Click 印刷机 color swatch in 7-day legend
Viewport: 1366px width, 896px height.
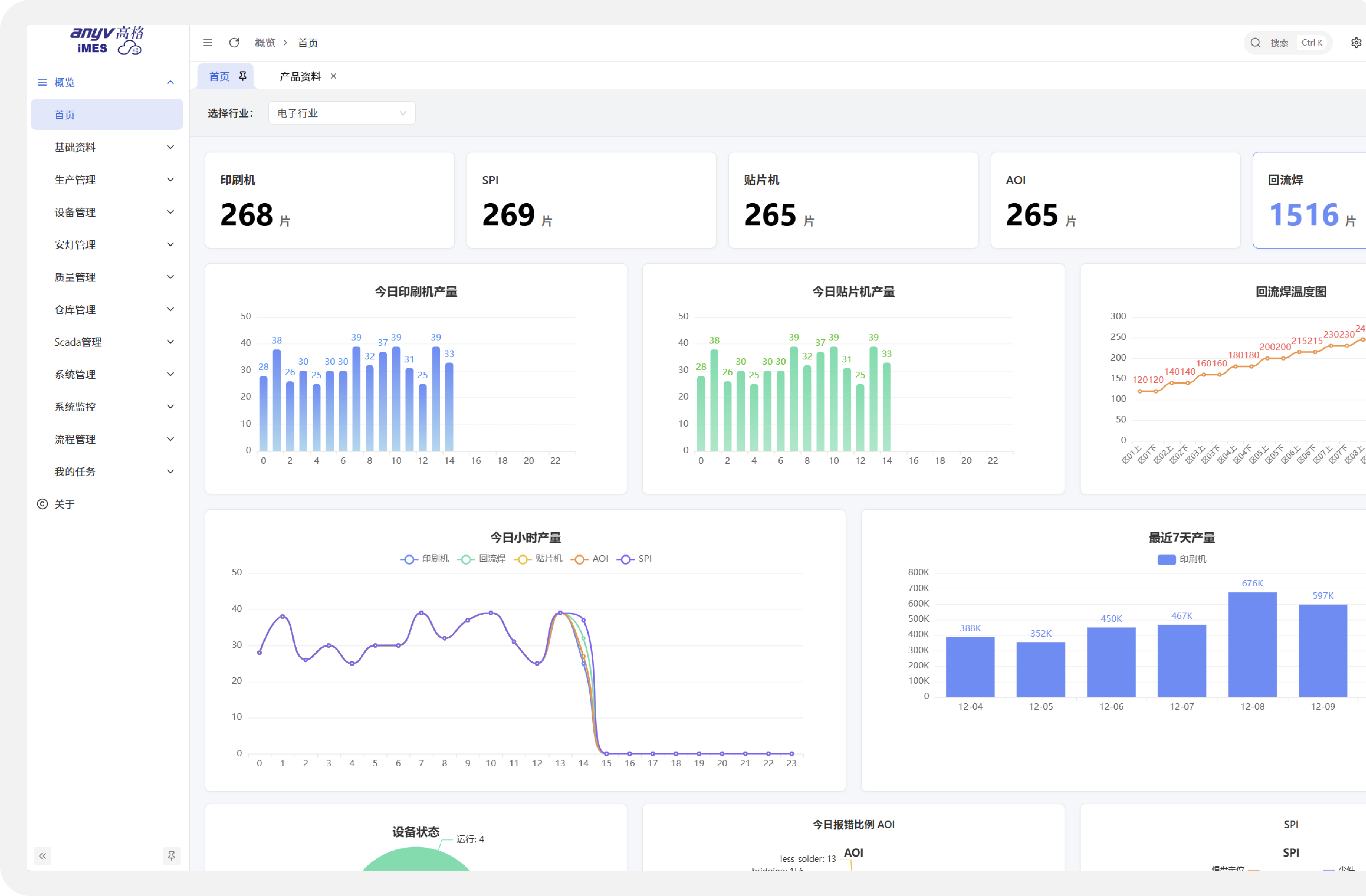pyautogui.click(x=1166, y=560)
